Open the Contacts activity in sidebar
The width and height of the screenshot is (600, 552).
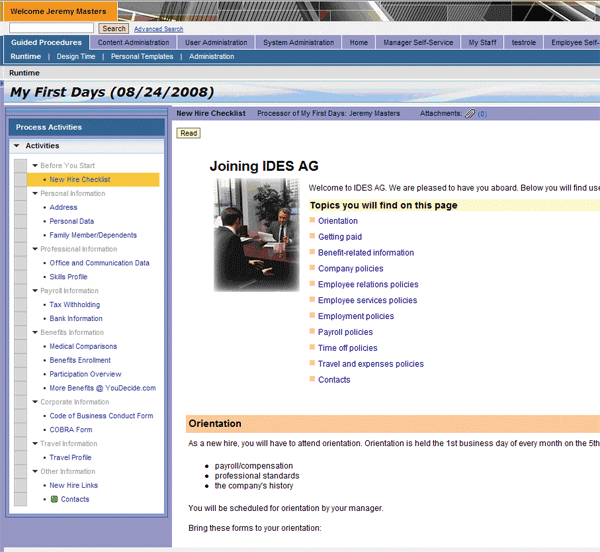click(x=75, y=499)
